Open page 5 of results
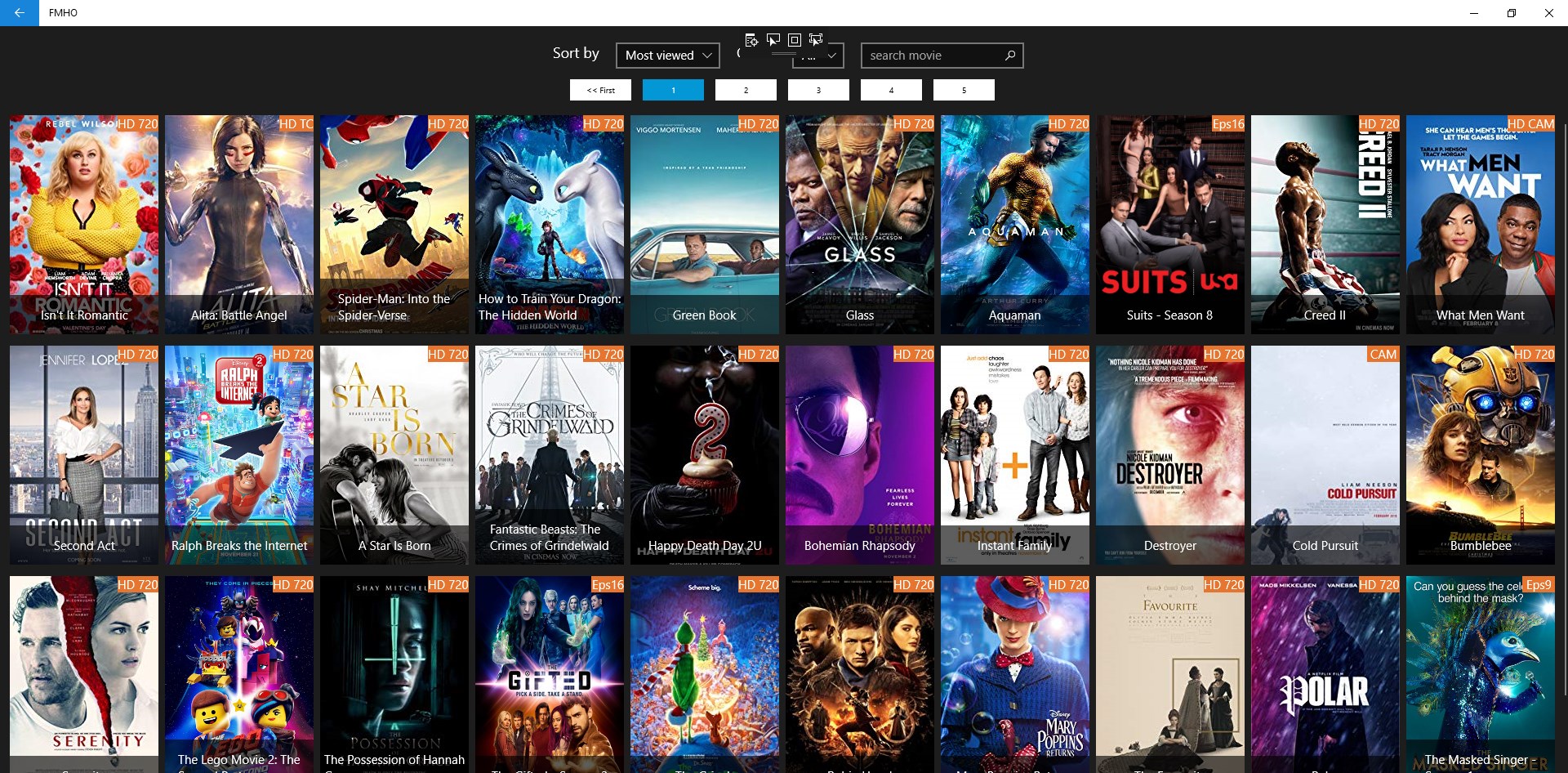The height and width of the screenshot is (773, 1568). pos(964,90)
